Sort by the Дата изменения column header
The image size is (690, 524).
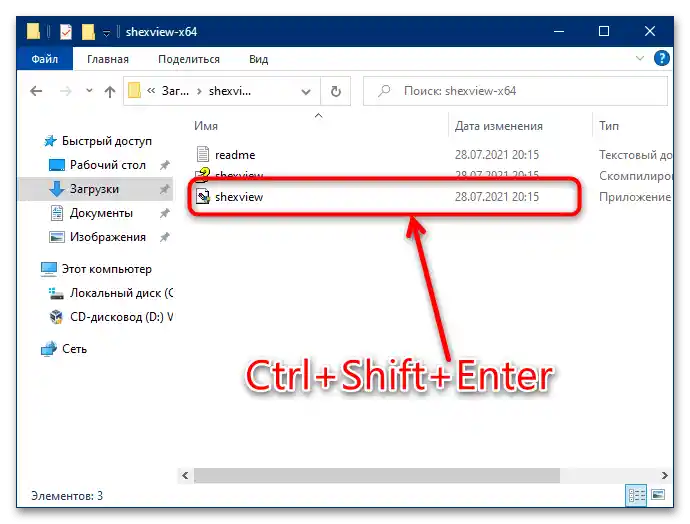(x=499, y=126)
